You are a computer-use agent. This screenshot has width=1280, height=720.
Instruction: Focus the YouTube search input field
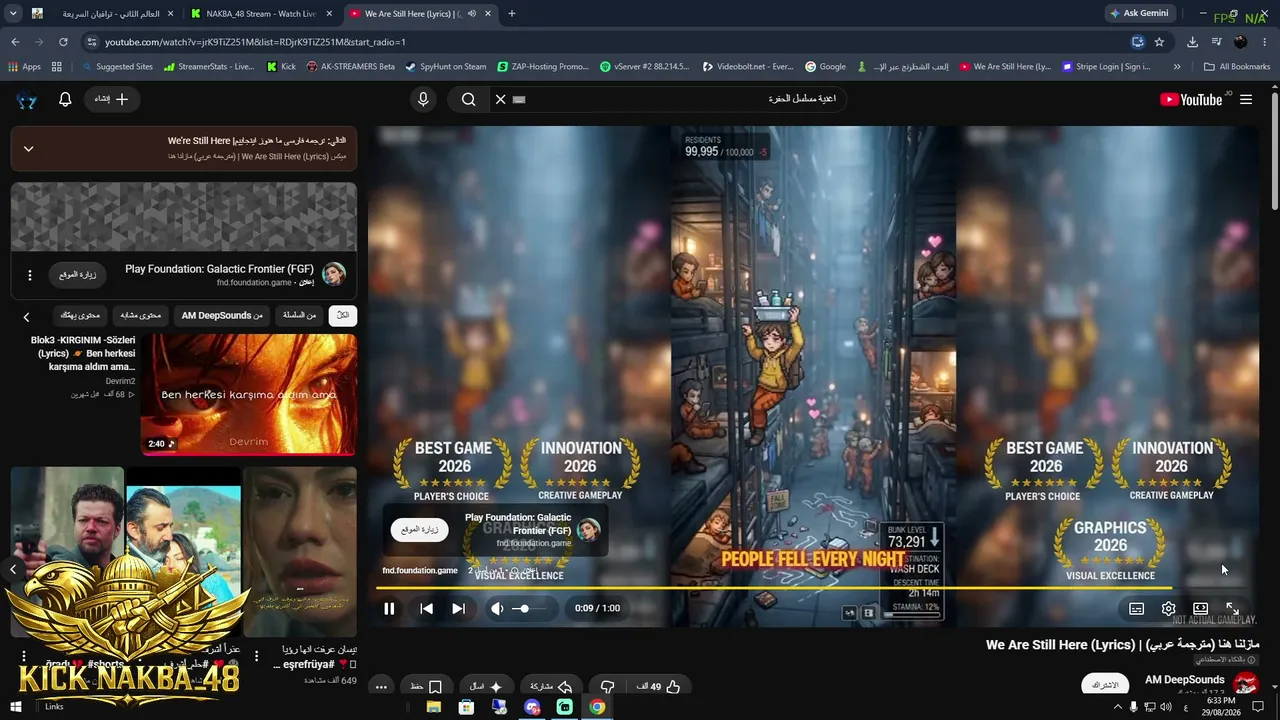click(680, 99)
